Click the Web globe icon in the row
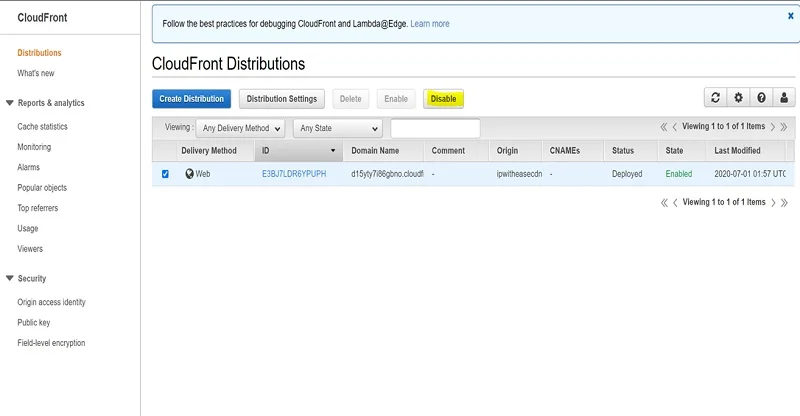Viewport: 800px width, 416px height. (189, 174)
